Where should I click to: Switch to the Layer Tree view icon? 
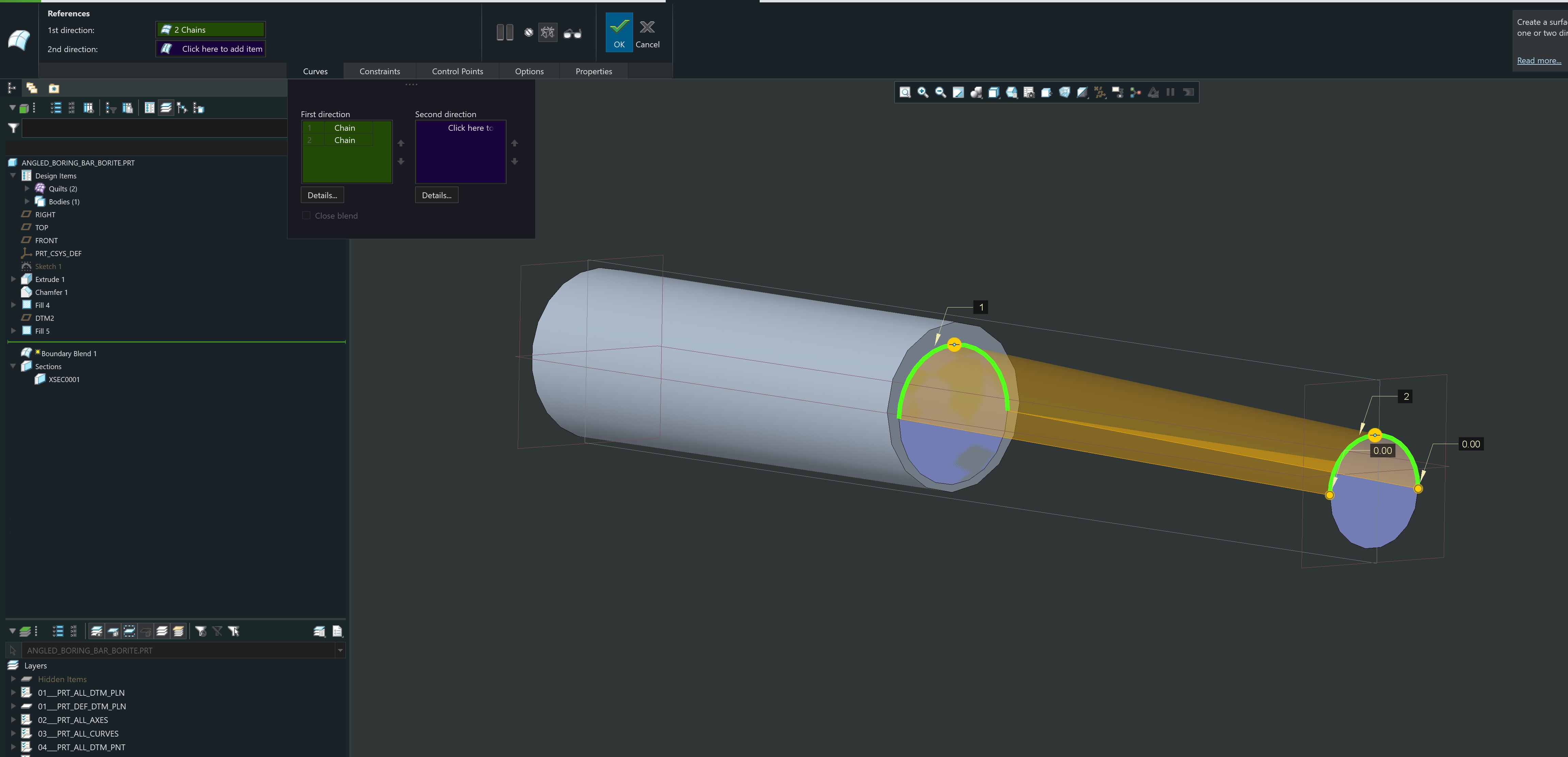click(x=166, y=108)
